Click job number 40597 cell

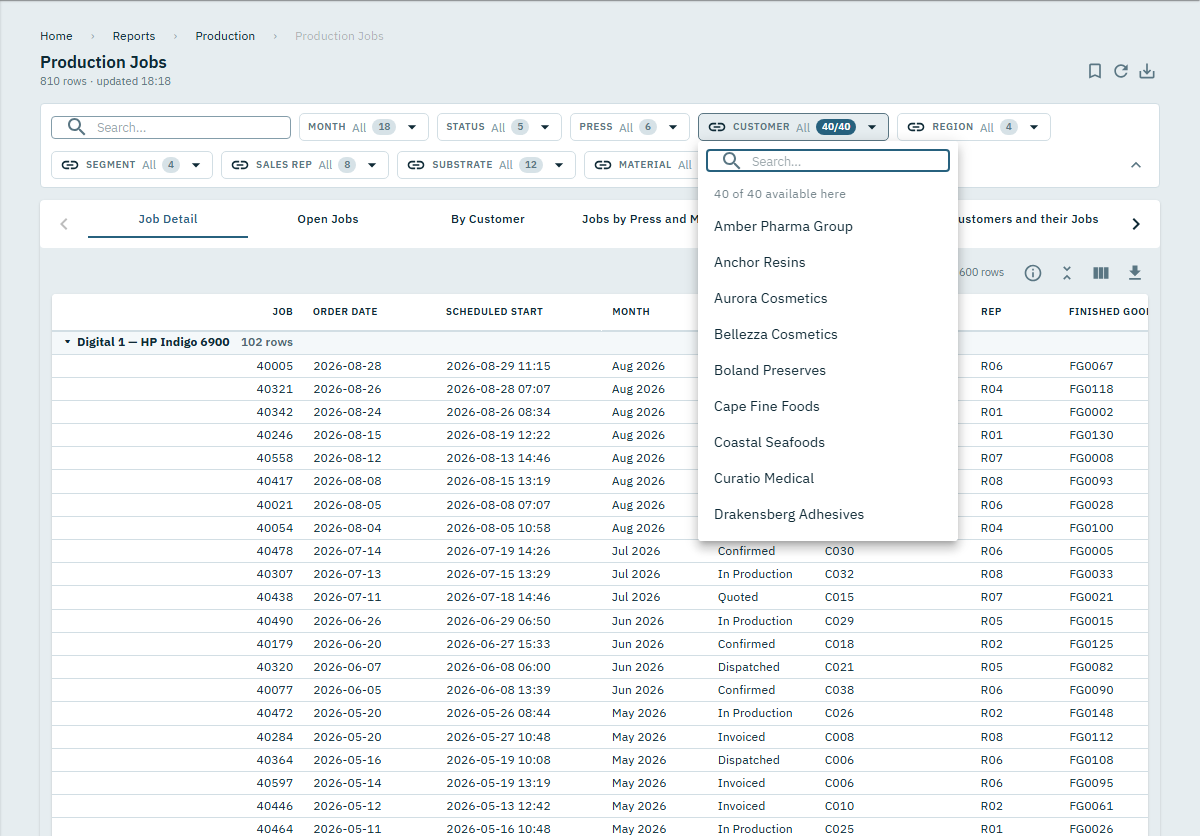275,783
